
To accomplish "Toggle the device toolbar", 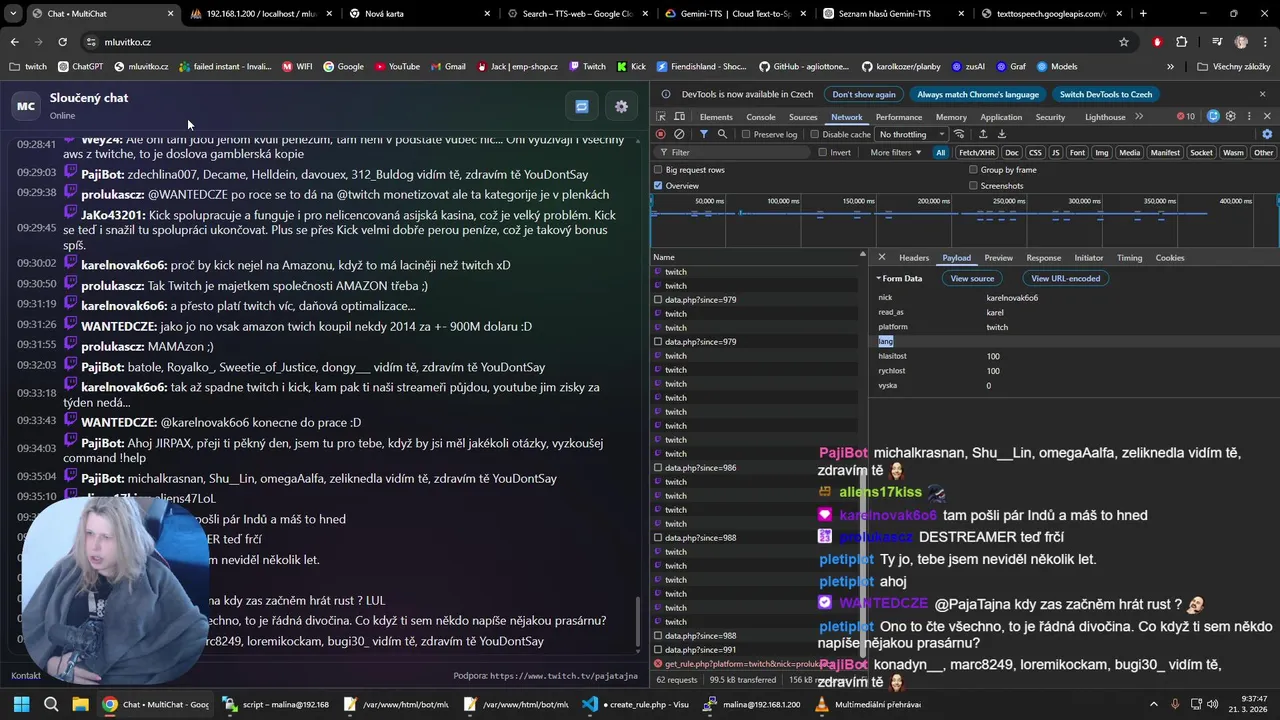I will point(681,117).
